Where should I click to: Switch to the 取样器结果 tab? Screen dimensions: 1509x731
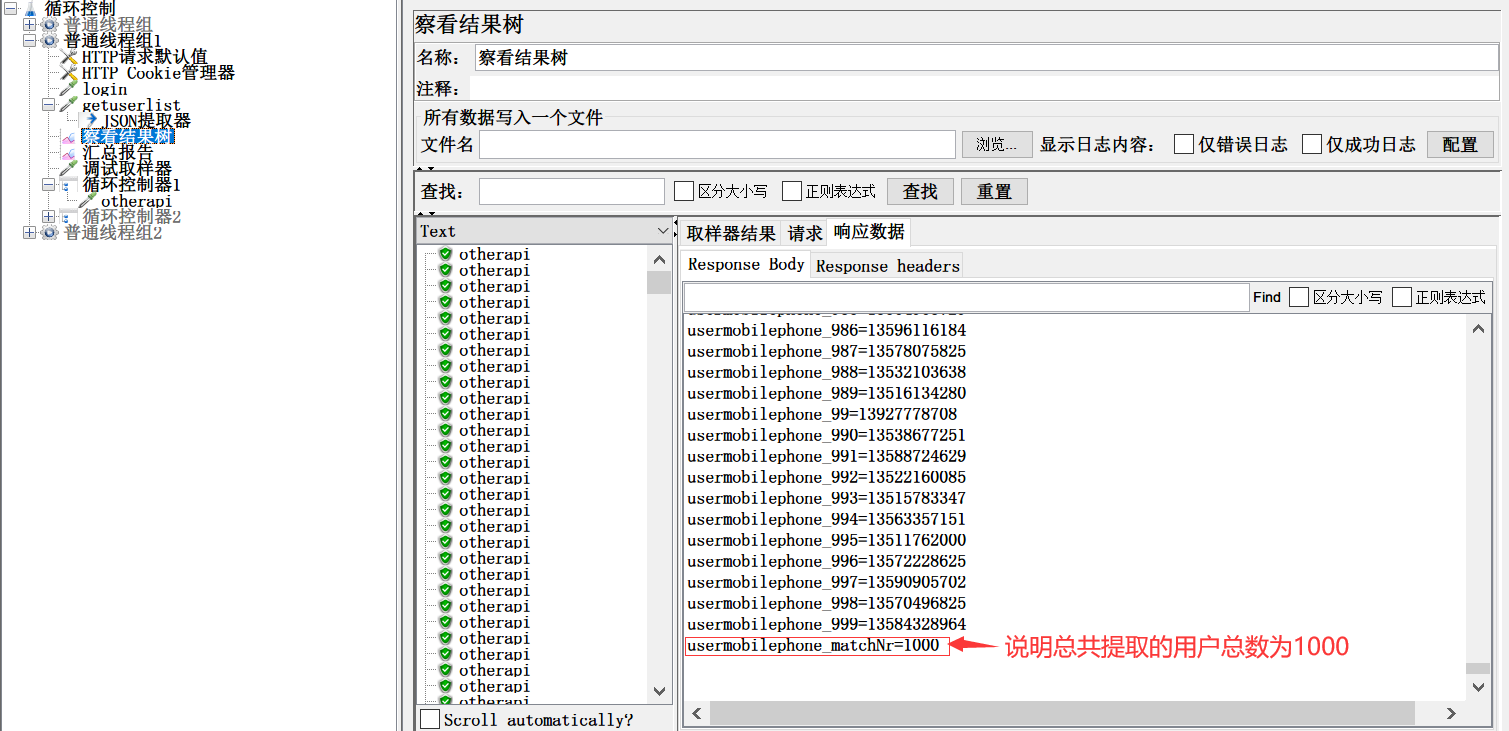click(x=730, y=233)
